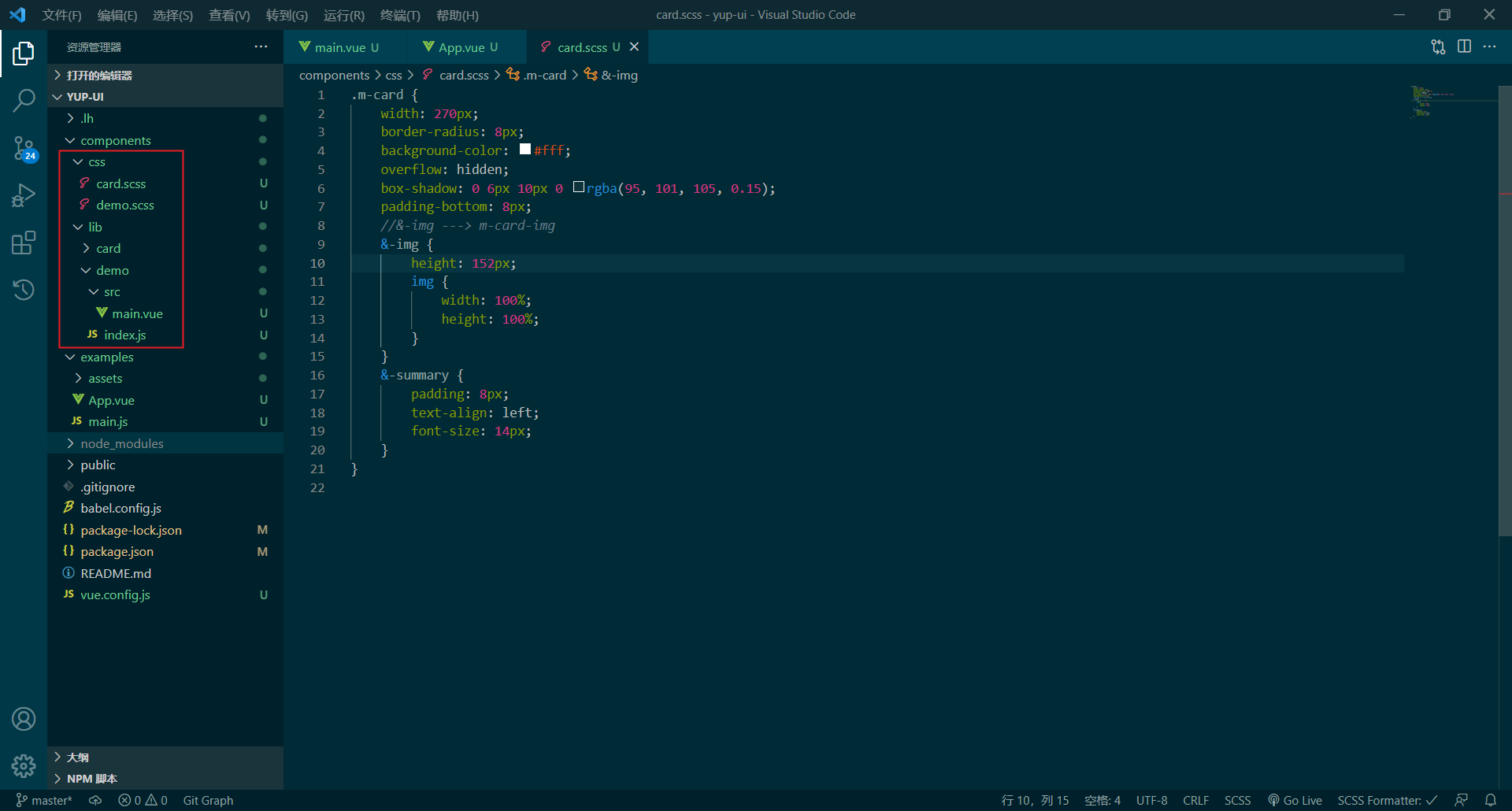Screen dimensions: 1512x811
Task: Close the card.scss tab
Action: coord(634,47)
